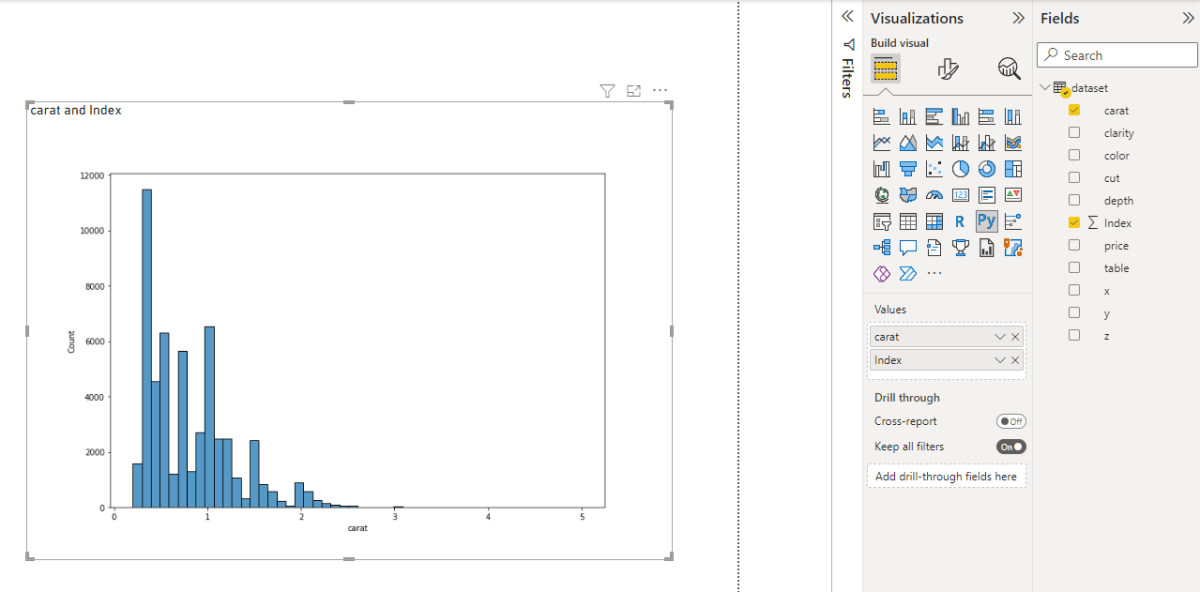Select the stacked column chart visual
Viewport: 1200px width, 592px height.
(908, 116)
